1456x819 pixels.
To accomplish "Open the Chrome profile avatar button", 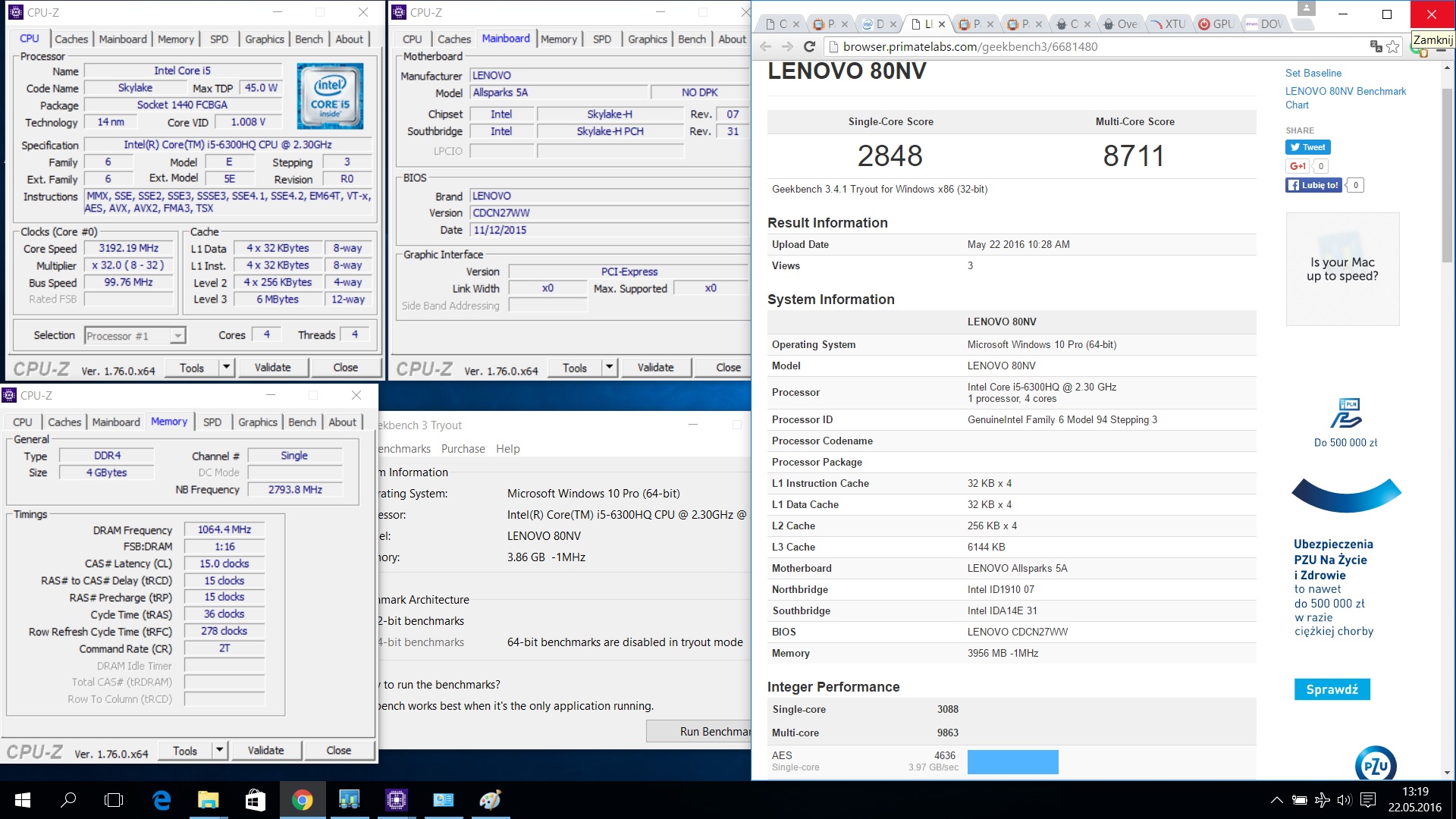I will [1306, 8].
